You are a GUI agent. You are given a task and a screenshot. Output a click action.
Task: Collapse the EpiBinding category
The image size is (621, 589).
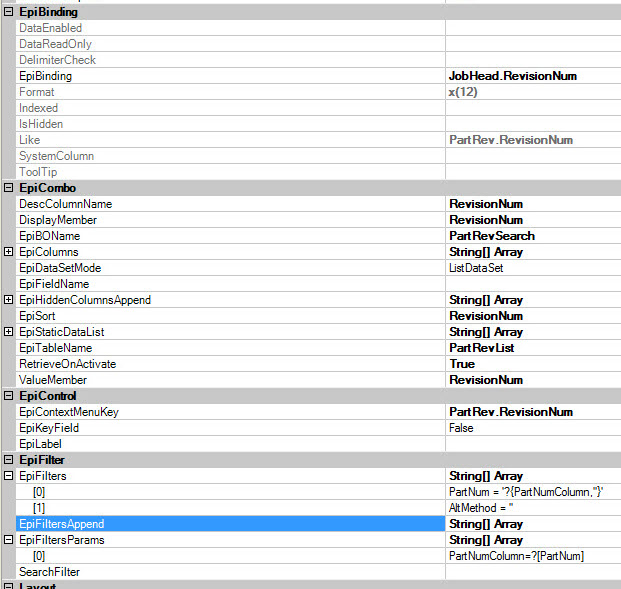[8, 12]
